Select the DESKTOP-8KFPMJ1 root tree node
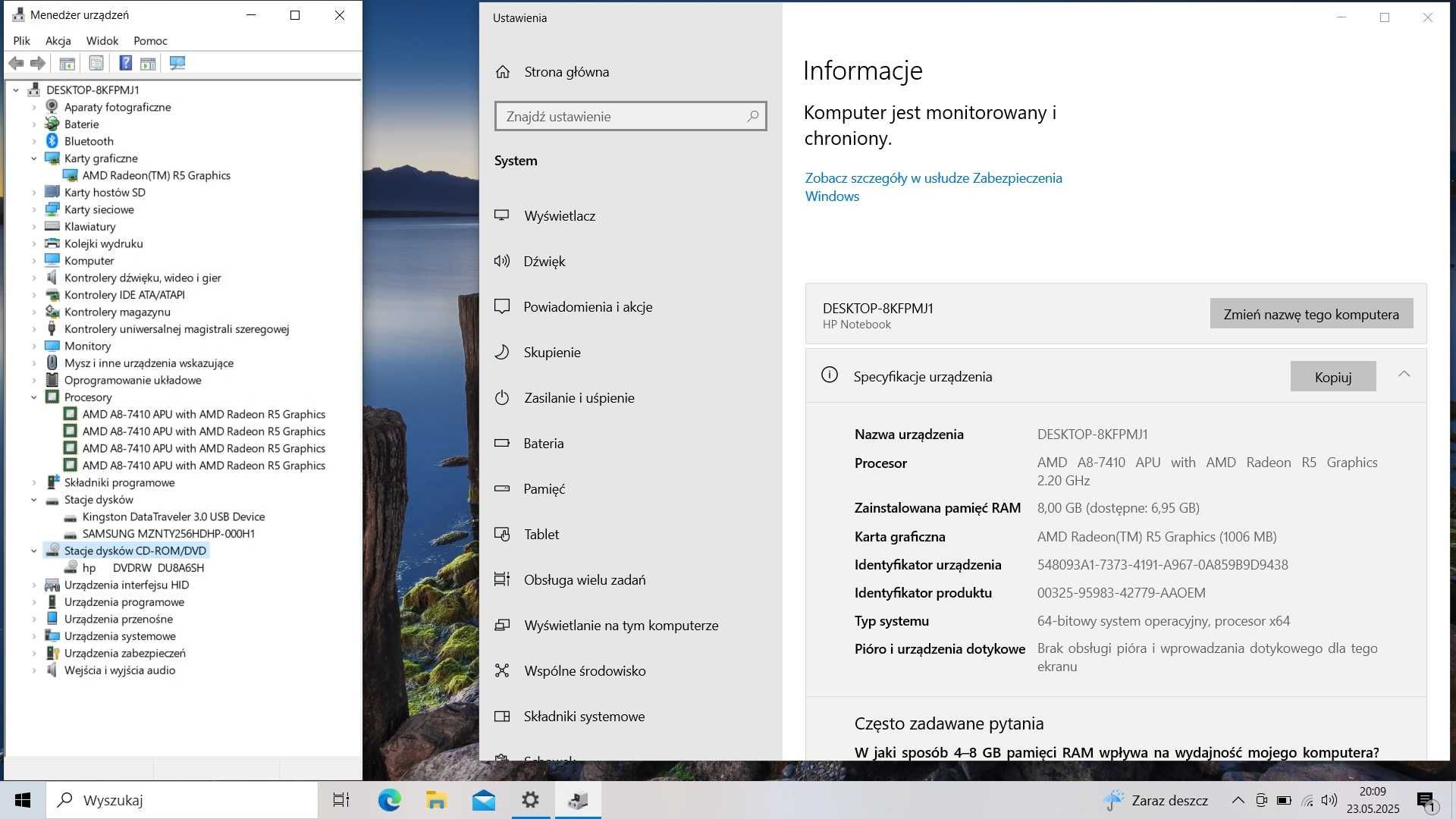1456x819 pixels. 93,90
